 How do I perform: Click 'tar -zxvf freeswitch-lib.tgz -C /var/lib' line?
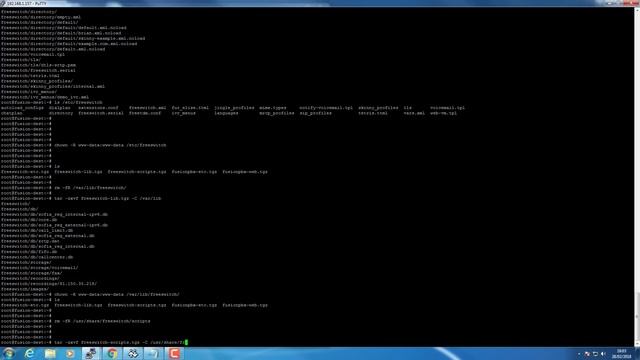[81, 198]
